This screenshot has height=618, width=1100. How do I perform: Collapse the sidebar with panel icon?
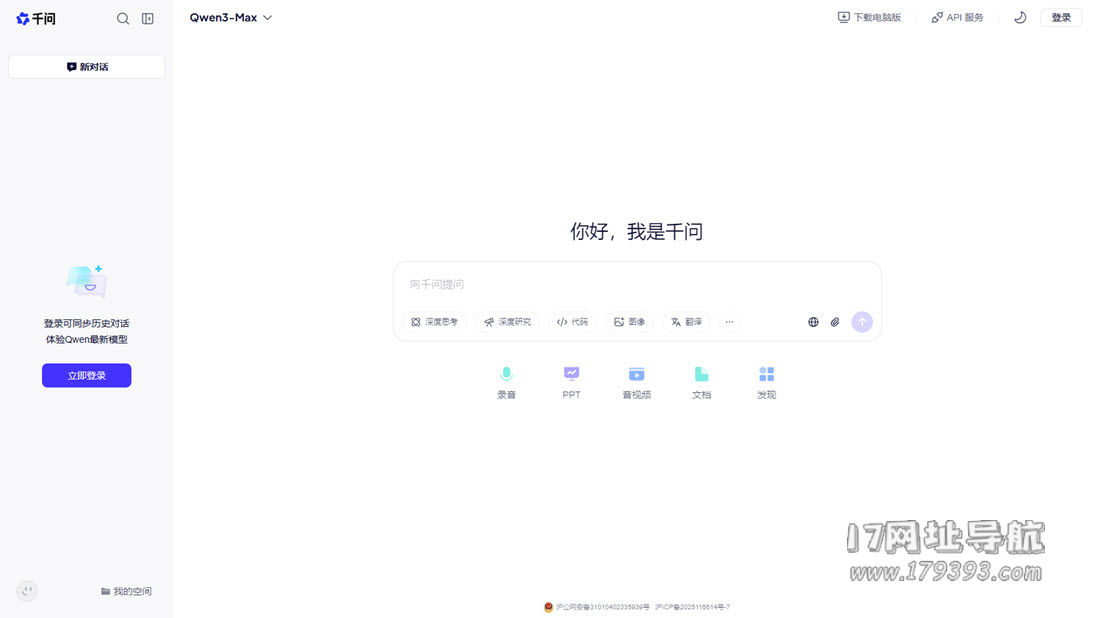click(x=148, y=18)
